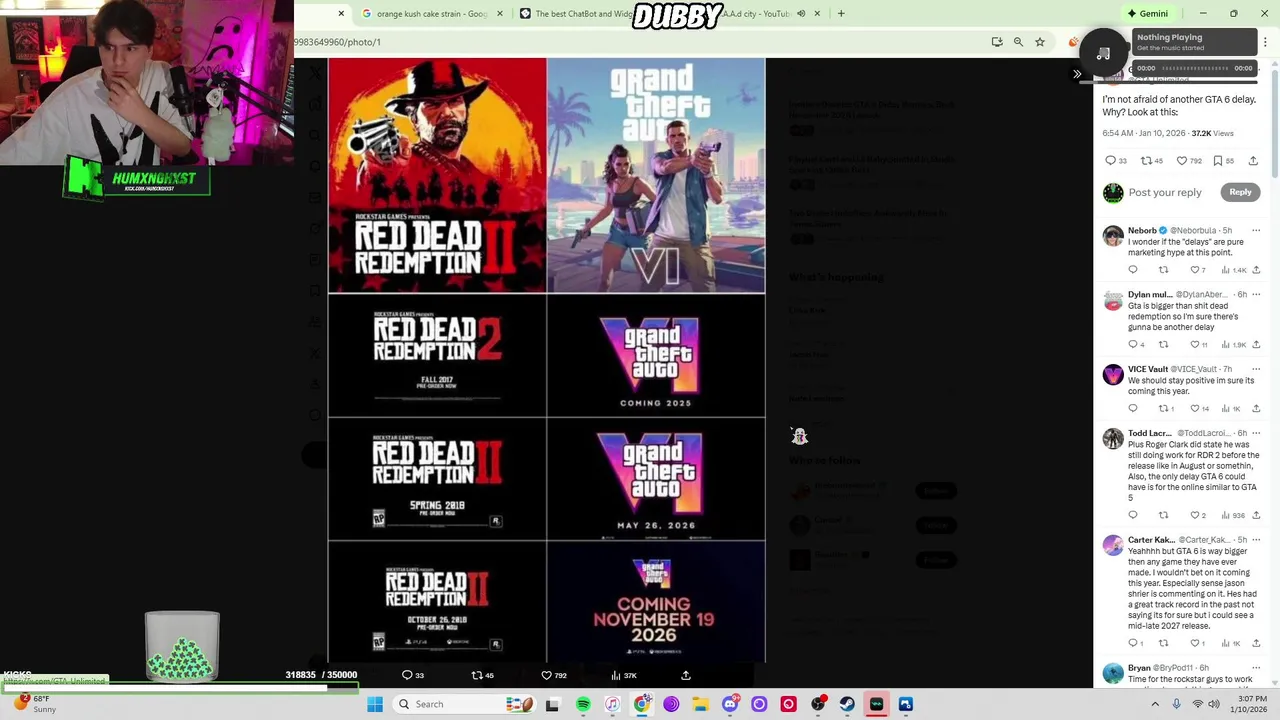Bookmark this page with the star icon

point(1040,42)
